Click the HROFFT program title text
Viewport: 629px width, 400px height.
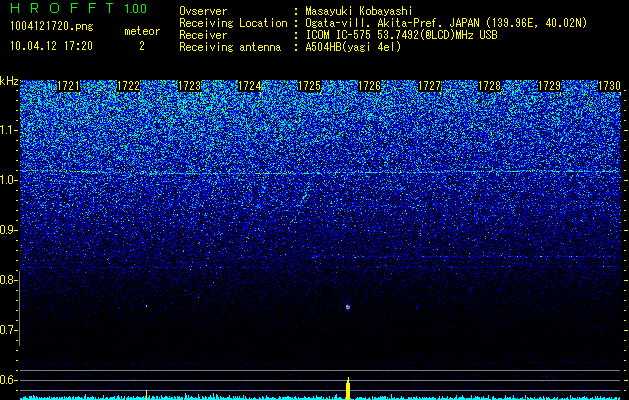coord(62,8)
